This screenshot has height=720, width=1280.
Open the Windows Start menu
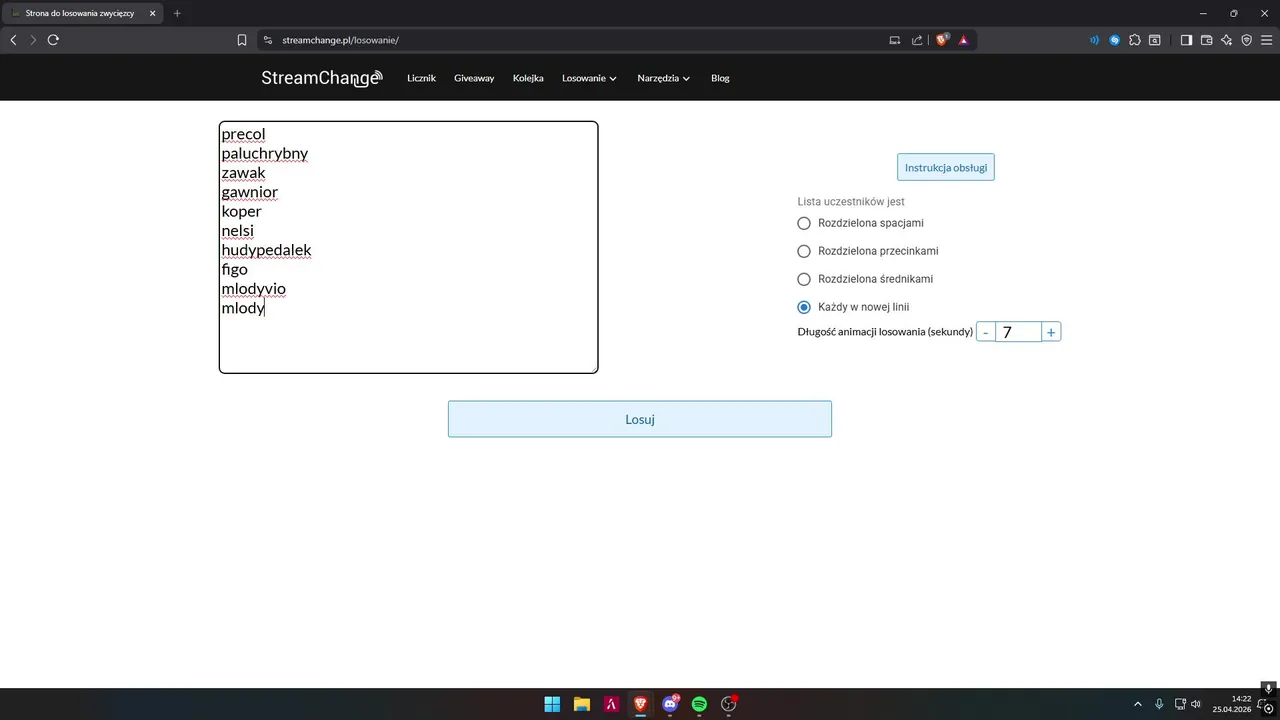[x=552, y=704]
